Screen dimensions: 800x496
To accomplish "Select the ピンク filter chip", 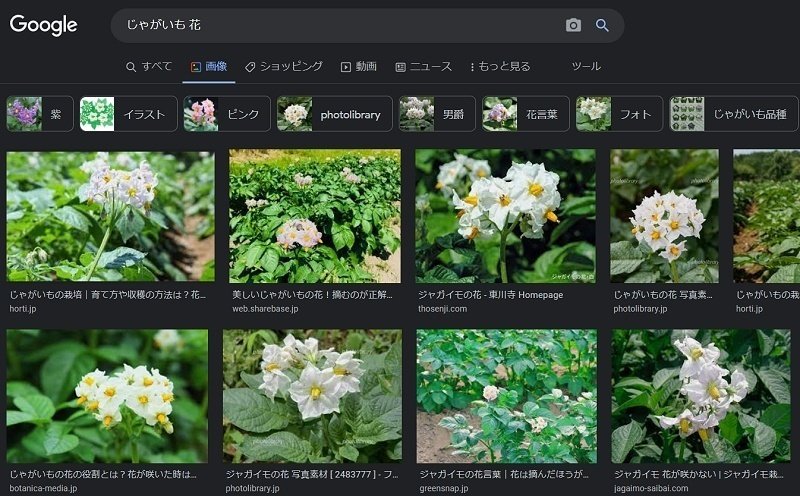I will [x=227, y=114].
